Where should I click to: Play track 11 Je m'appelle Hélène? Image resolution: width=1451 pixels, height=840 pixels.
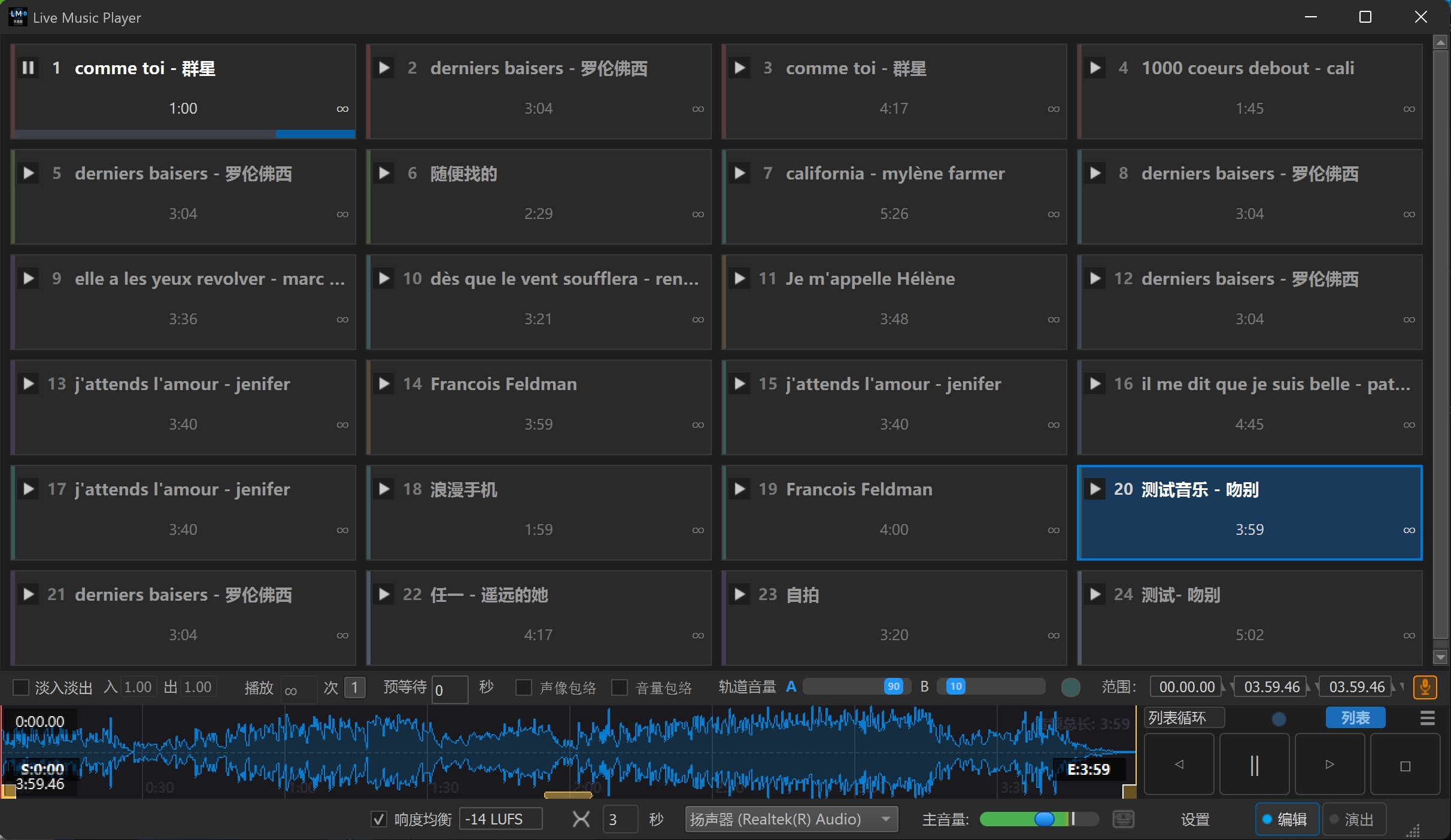[x=740, y=278]
